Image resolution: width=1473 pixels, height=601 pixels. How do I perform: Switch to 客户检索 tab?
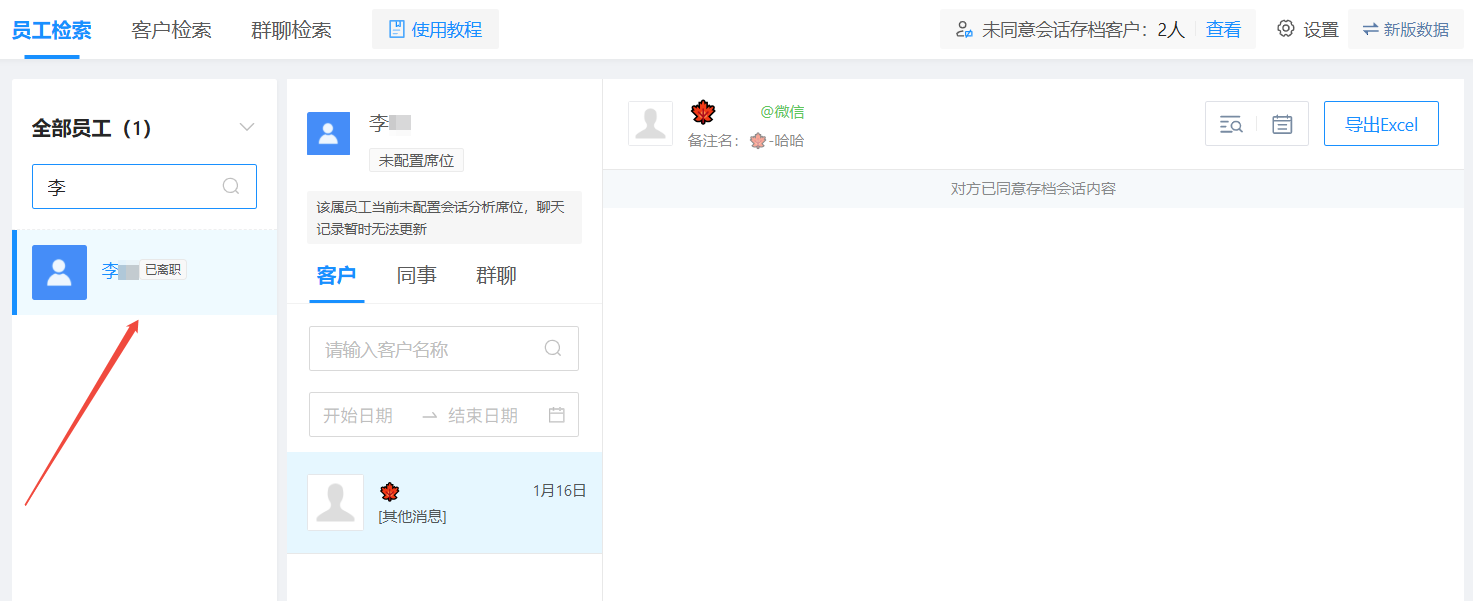171,30
